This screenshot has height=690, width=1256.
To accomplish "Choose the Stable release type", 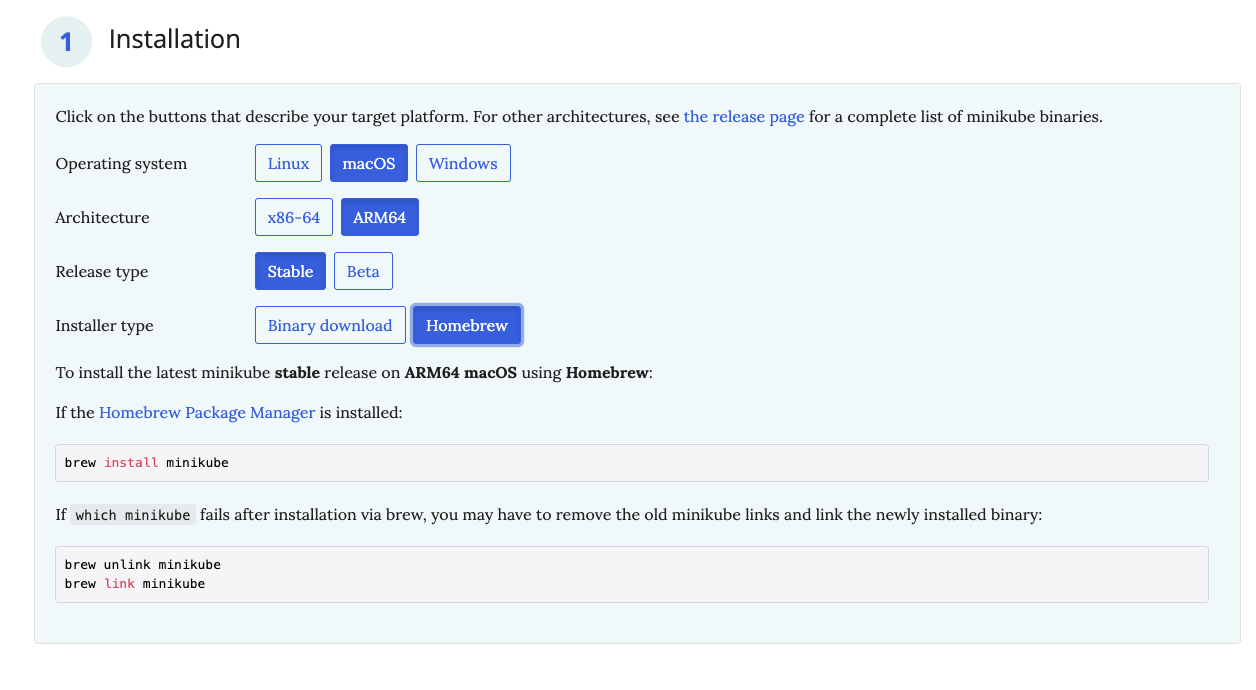I will pos(290,271).
